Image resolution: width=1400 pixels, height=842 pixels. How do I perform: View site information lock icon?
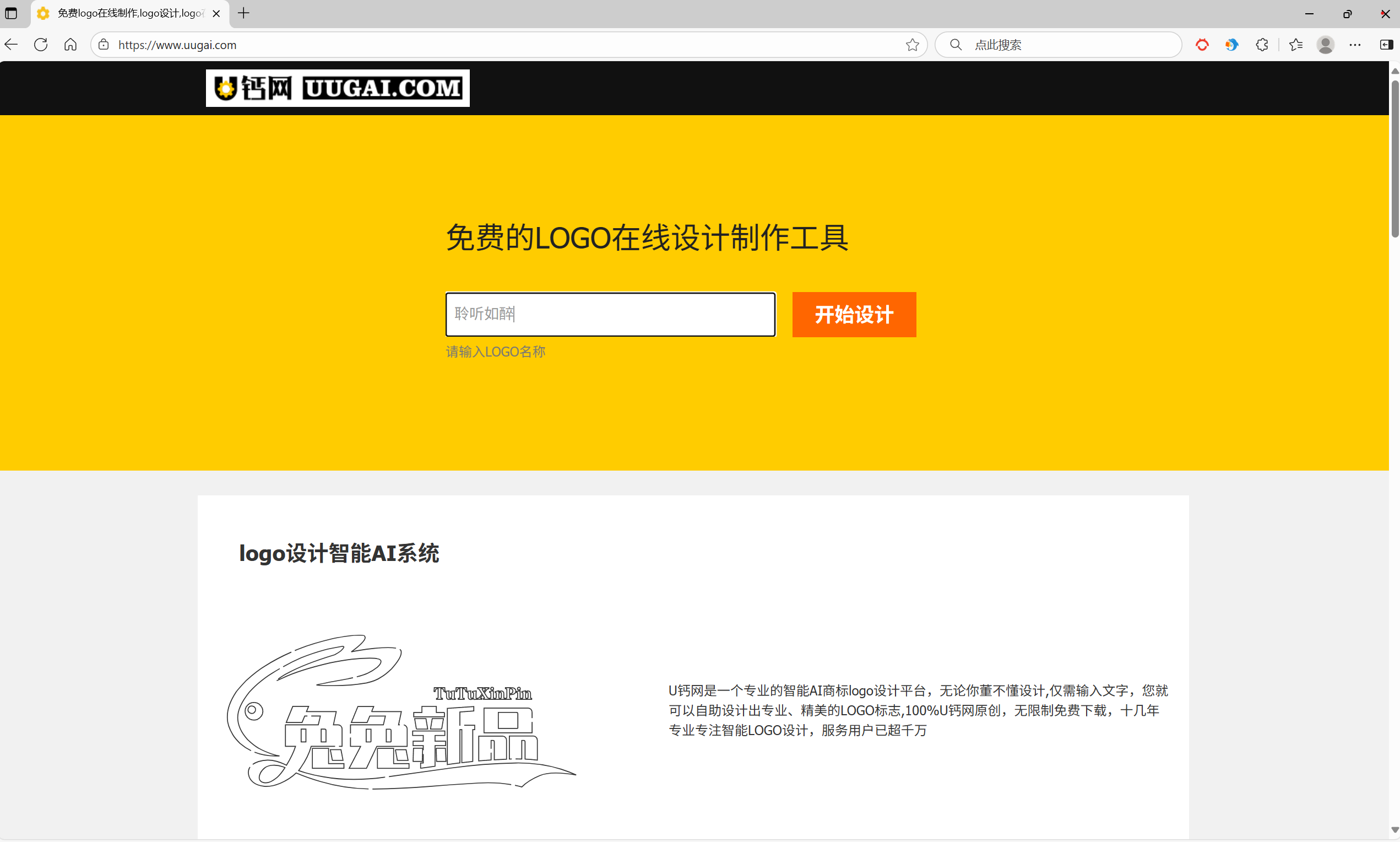tap(104, 45)
